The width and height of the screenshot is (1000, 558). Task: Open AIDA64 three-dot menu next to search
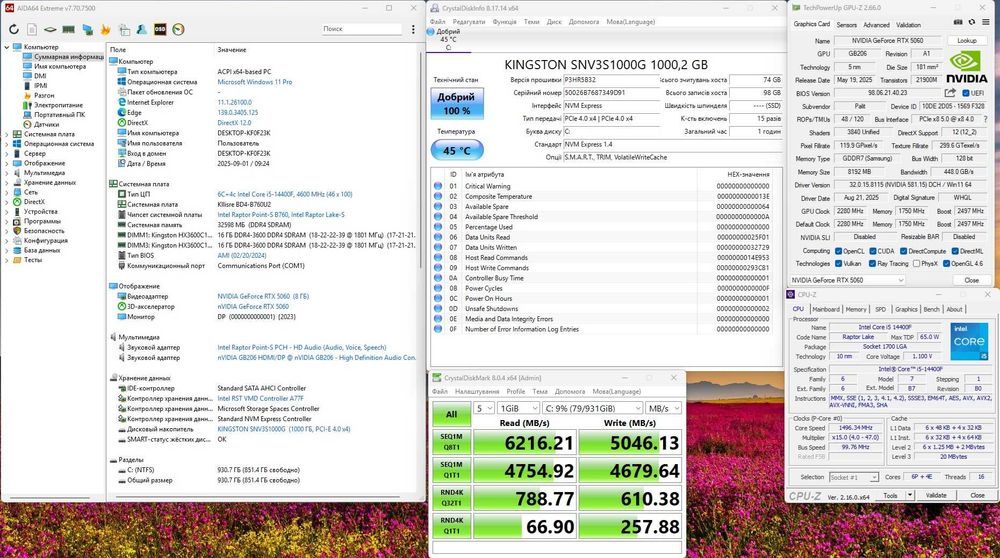[x=413, y=29]
